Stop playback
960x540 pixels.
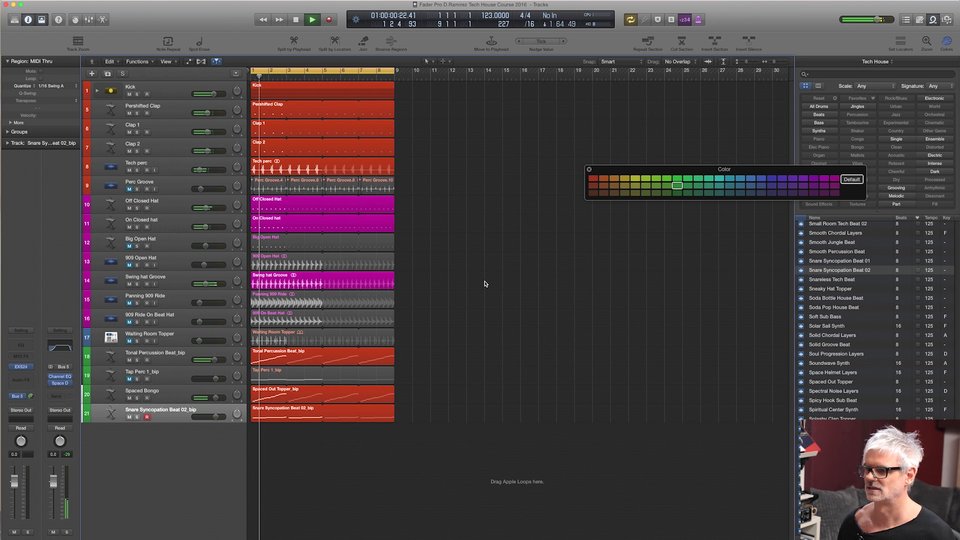(296, 20)
